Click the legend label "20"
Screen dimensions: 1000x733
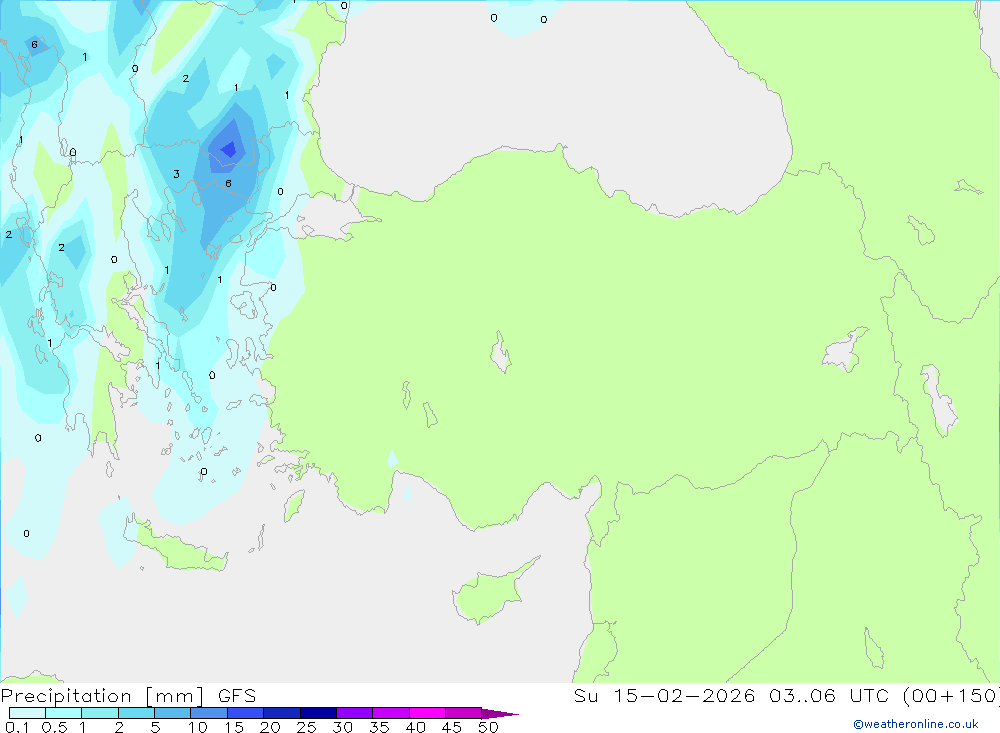pos(270,727)
